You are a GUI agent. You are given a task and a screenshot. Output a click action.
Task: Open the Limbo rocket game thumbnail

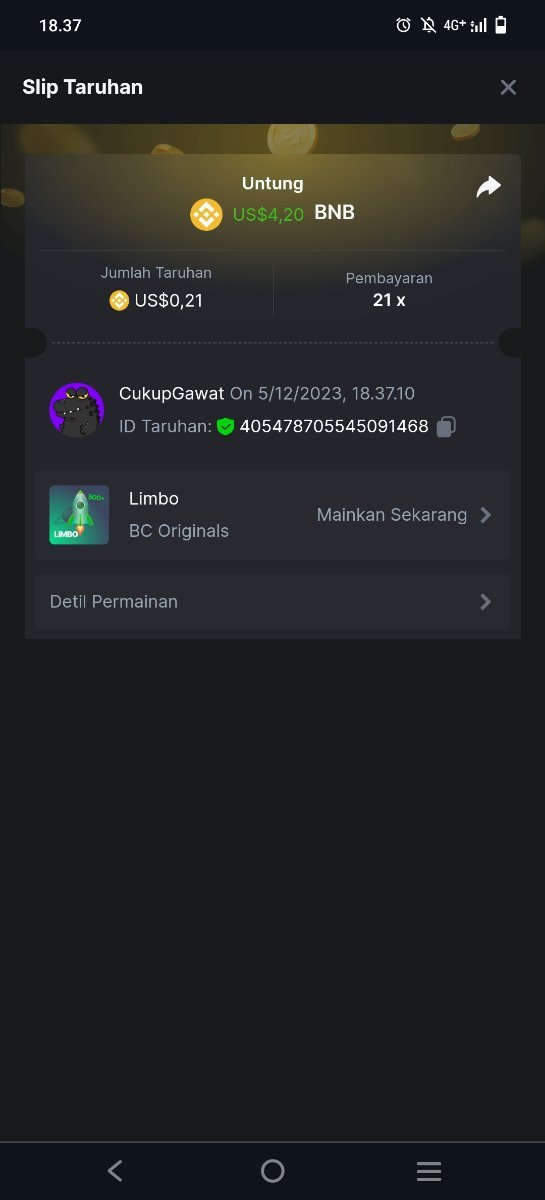point(79,515)
